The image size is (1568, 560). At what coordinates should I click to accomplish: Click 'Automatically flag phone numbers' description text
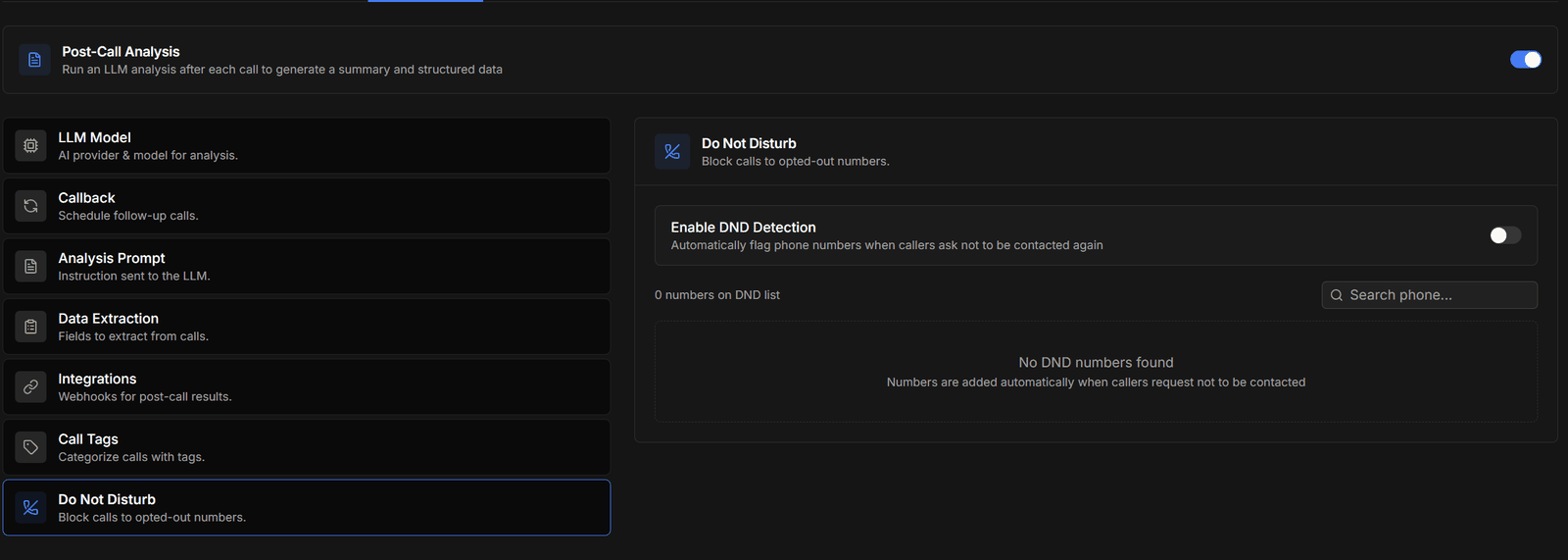(x=887, y=245)
